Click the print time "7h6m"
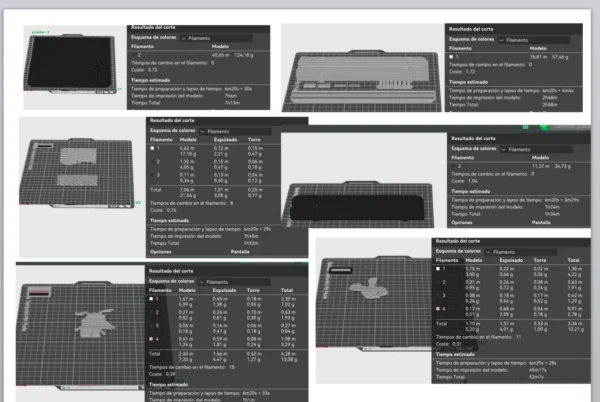This screenshot has height=402, width=600. click(x=231, y=96)
